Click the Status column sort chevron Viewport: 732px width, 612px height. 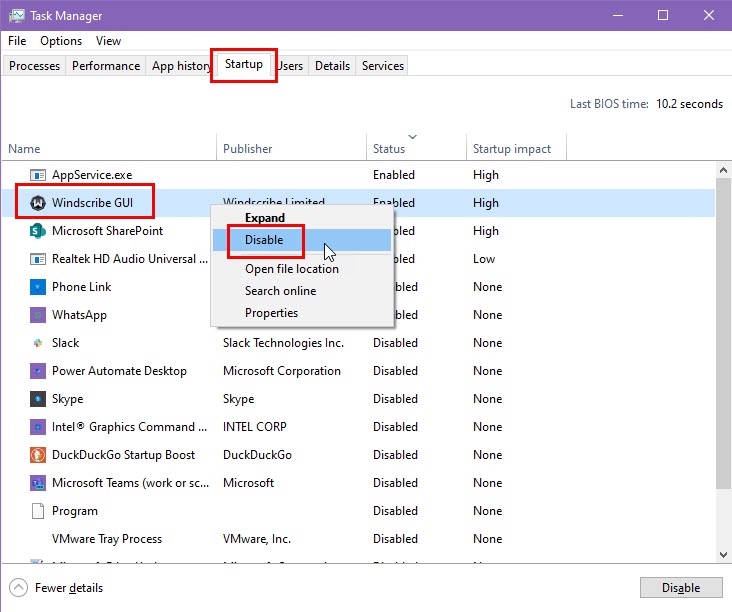pos(412,137)
